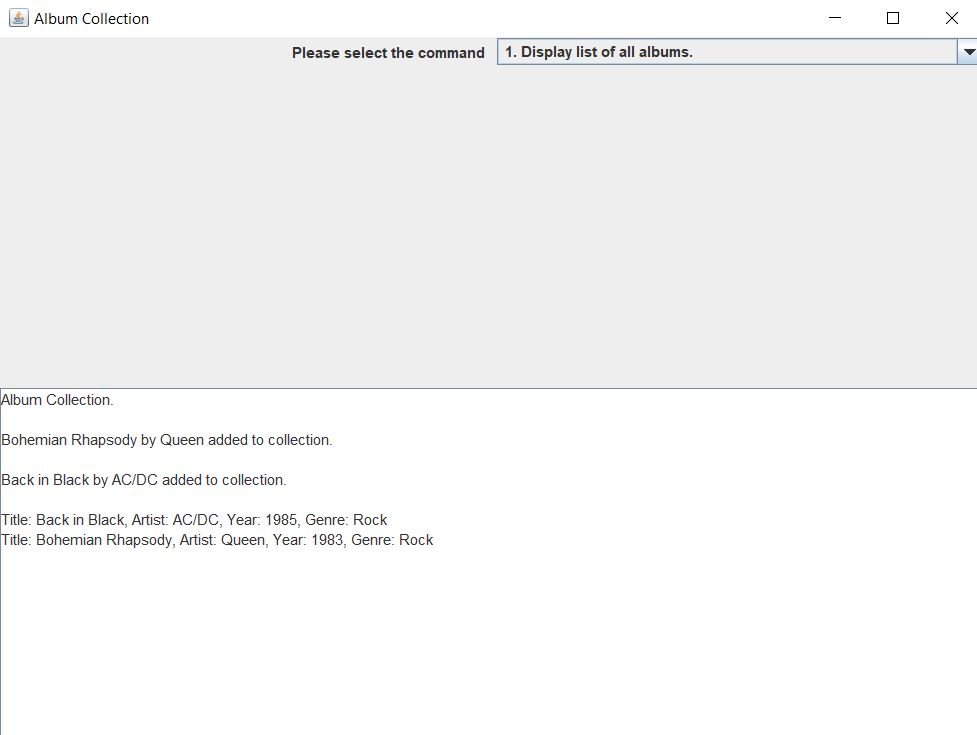Click the 'Title: Bohemian Rhapsody' entry row

point(217,539)
